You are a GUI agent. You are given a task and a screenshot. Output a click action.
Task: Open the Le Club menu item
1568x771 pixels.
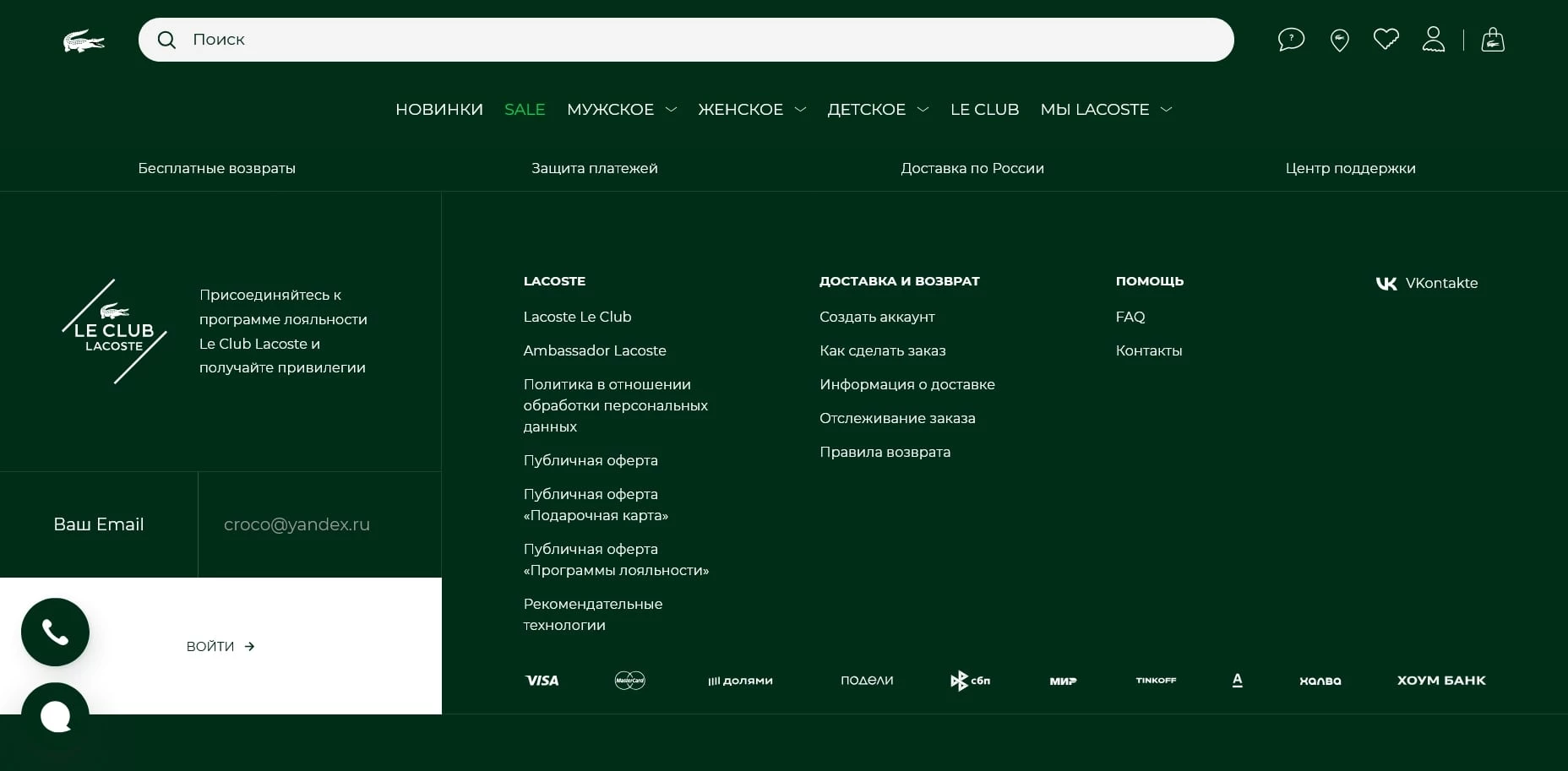pyautogui.click(x=984, y=110)
